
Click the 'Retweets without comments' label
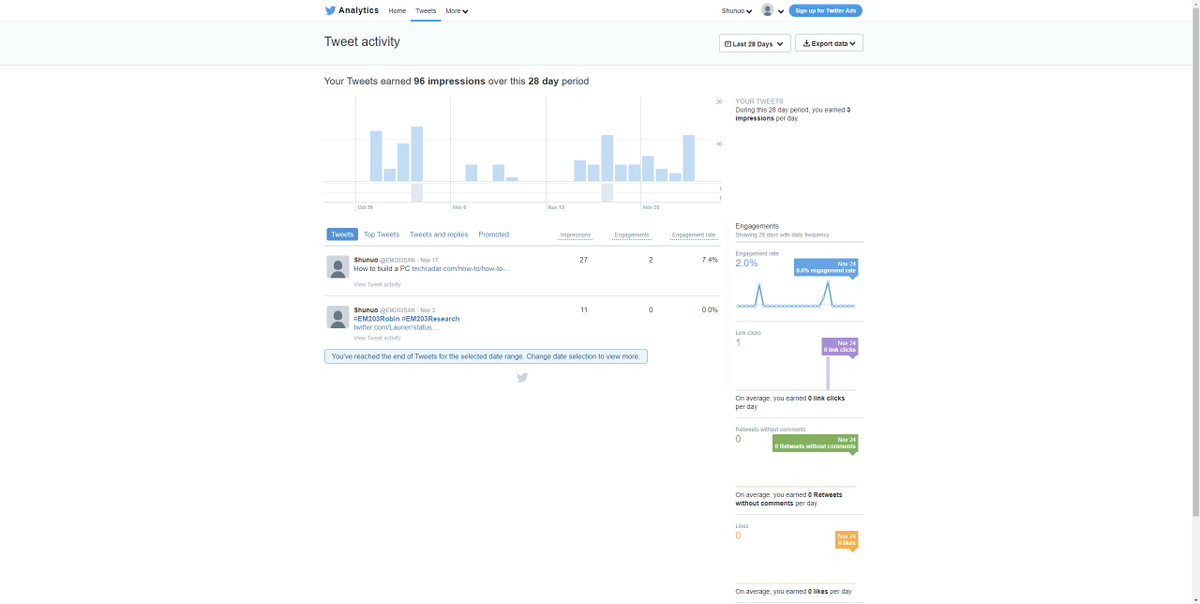(770, 429)
